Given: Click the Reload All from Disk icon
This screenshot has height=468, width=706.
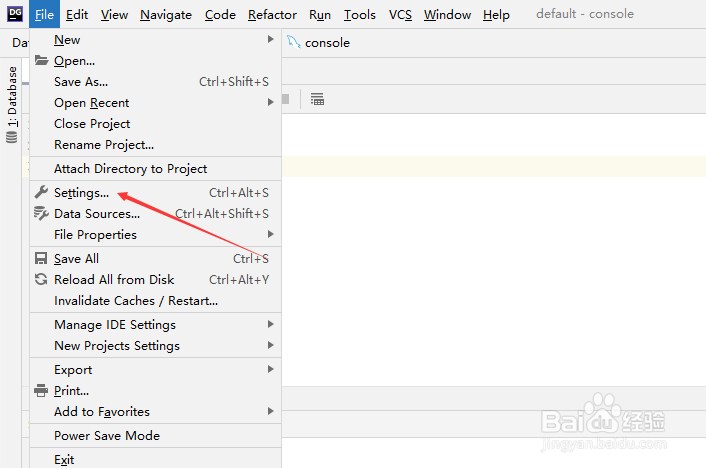Looking at the screenshot, I should [x=41, y=280].
